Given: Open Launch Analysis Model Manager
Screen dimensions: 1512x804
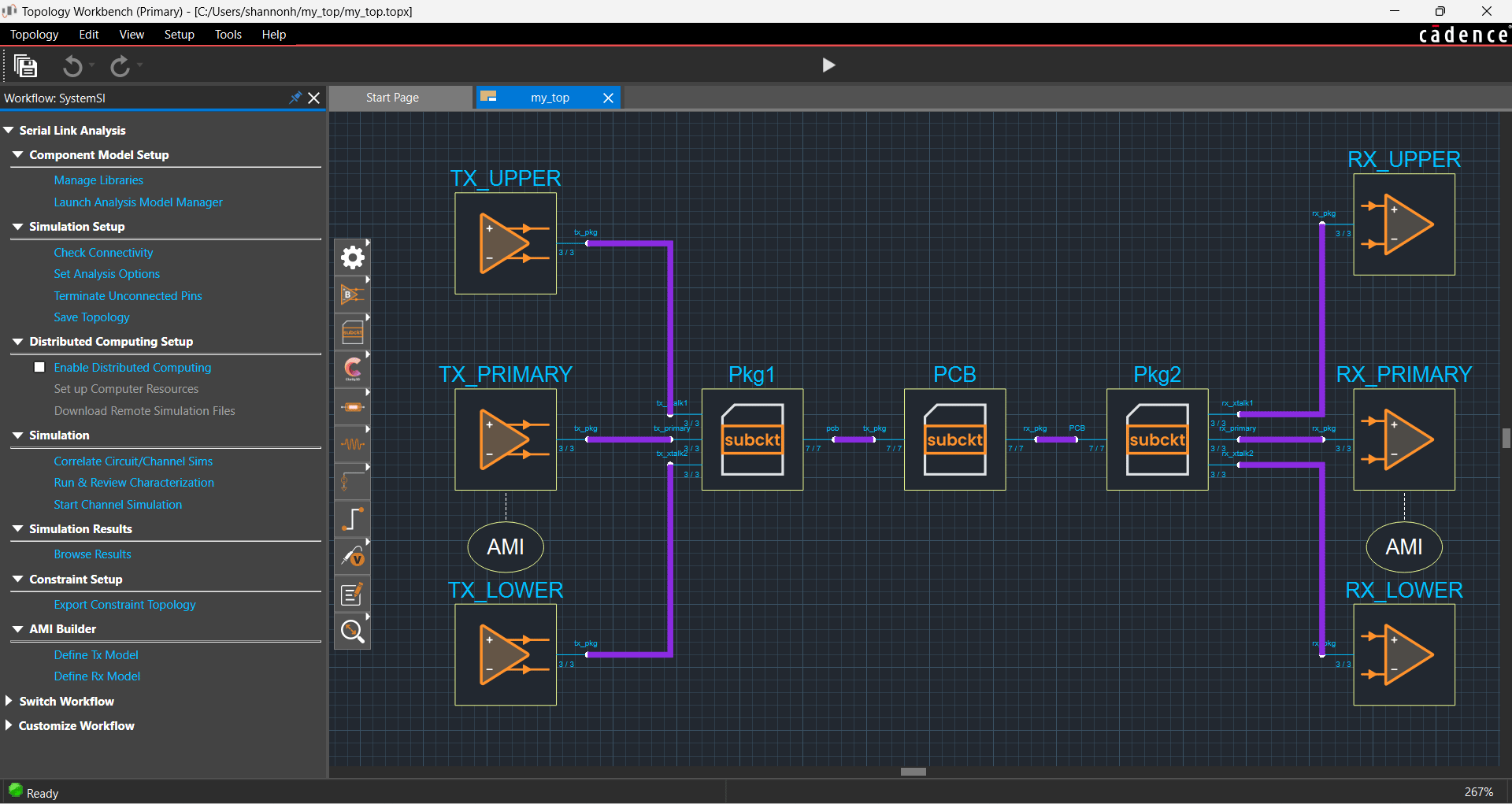Looking at the screenshot, I should (138, 202).
